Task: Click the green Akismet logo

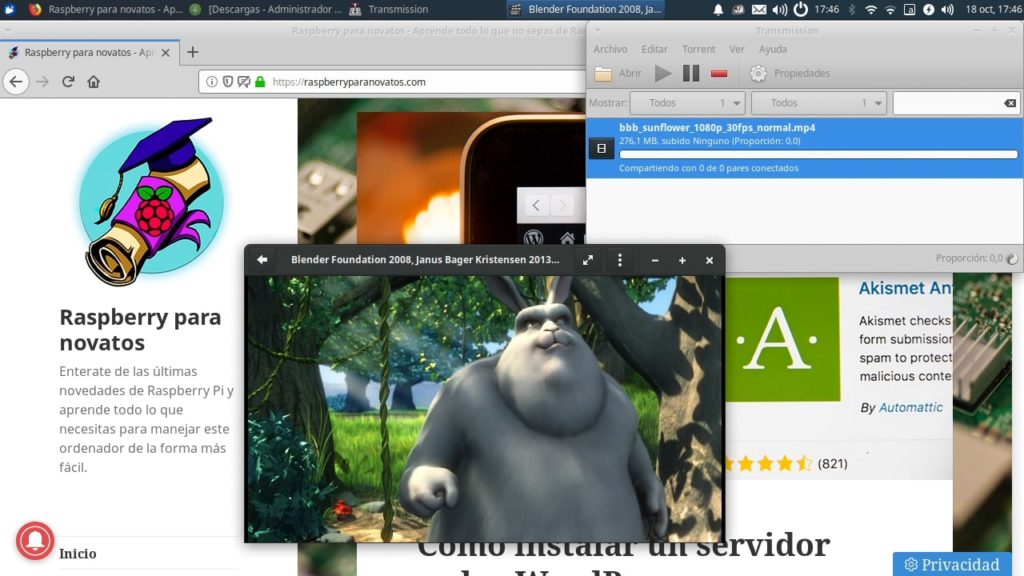Action: tap(782, 339)
